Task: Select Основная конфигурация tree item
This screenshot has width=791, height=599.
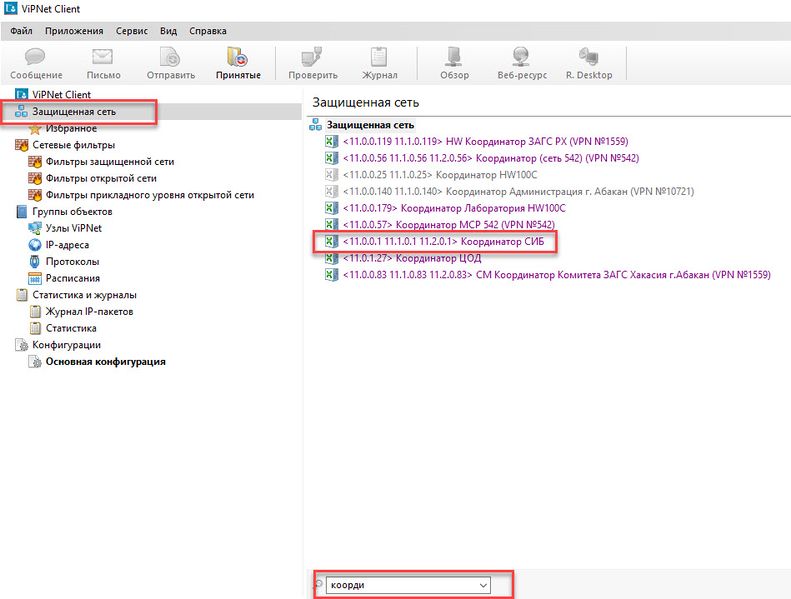Action: tap(105, 361)
